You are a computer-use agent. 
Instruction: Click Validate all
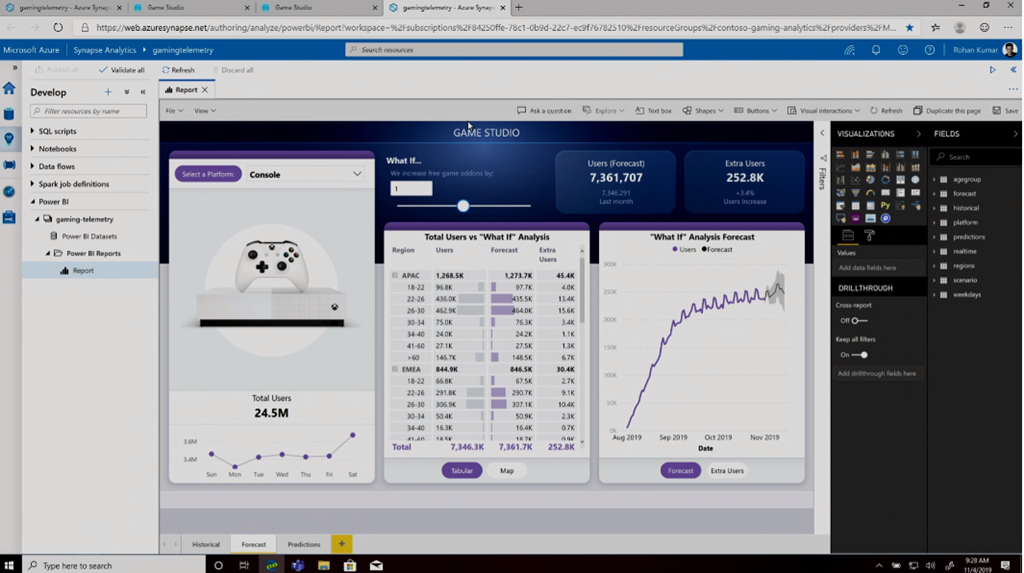[x=121, y=70]
